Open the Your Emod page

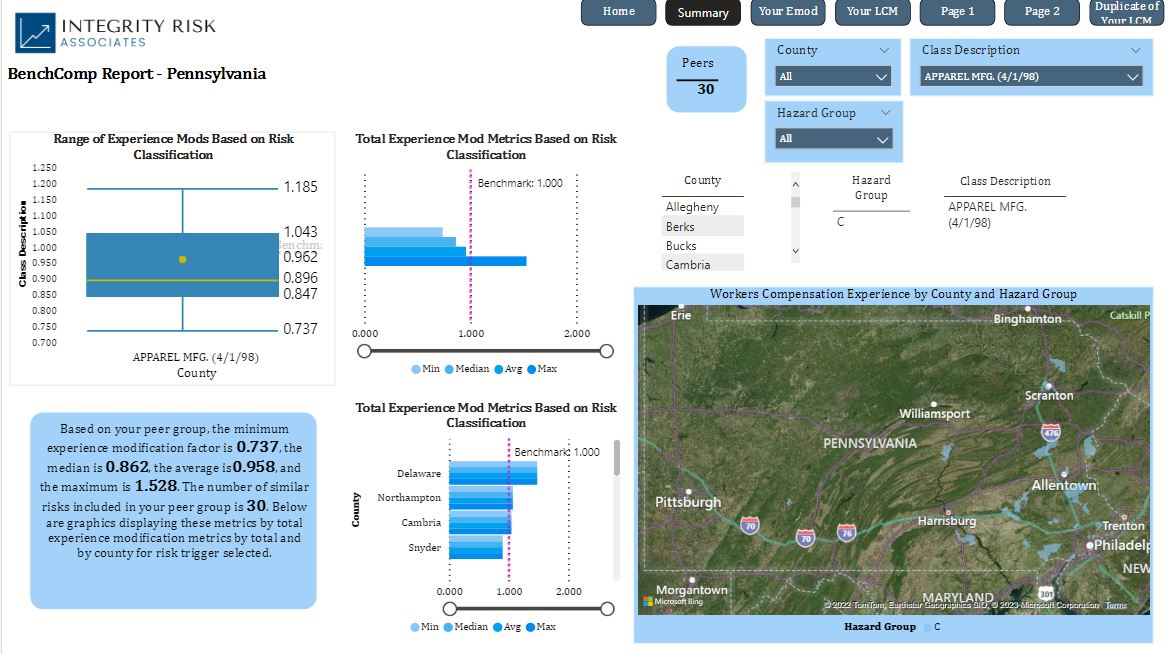coord(790,13)
